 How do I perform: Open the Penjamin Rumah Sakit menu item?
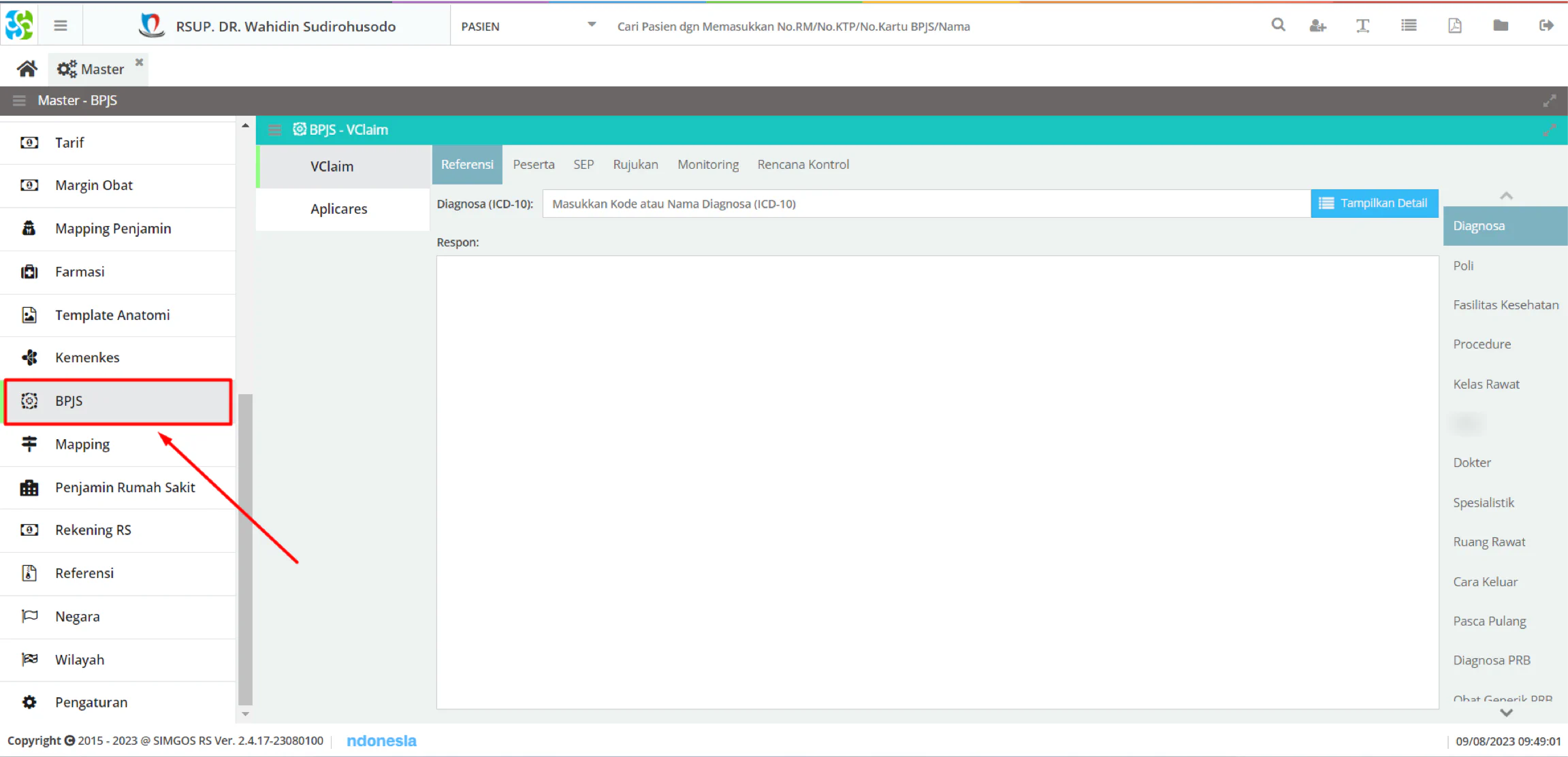click(x=118, y=487)
